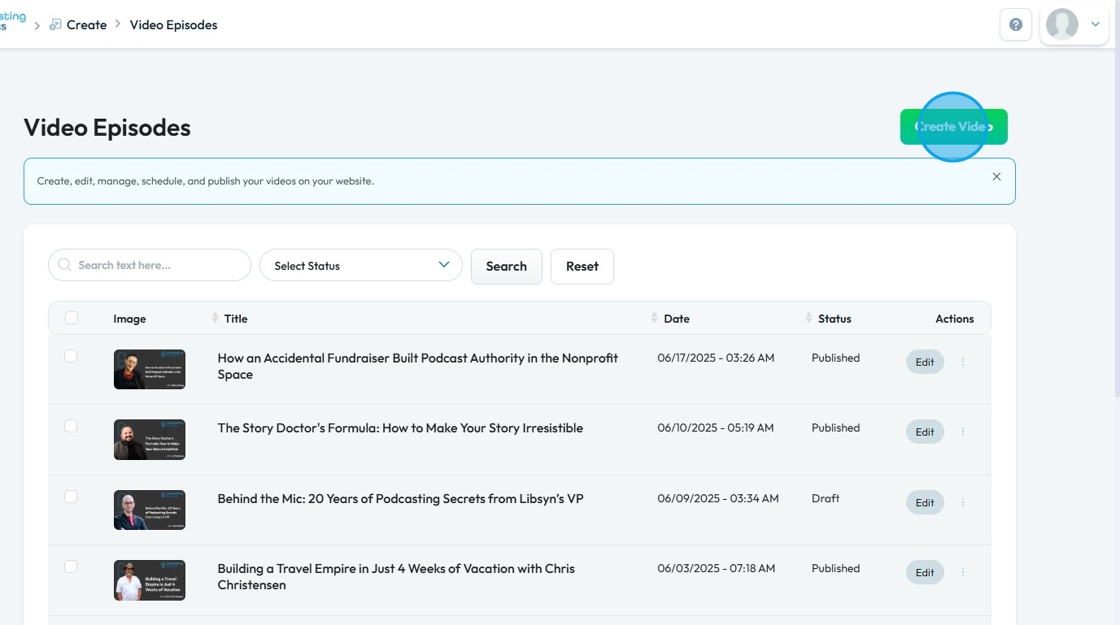The height and width of the screenshot is (625, 1120).
Task: Open three-dot menu for Story Doctor's Formula episode
Action: point(963,432)
